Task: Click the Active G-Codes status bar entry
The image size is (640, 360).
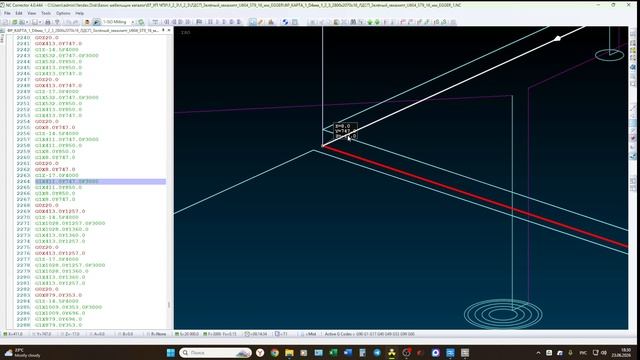Action: click(x=369, y=334)
